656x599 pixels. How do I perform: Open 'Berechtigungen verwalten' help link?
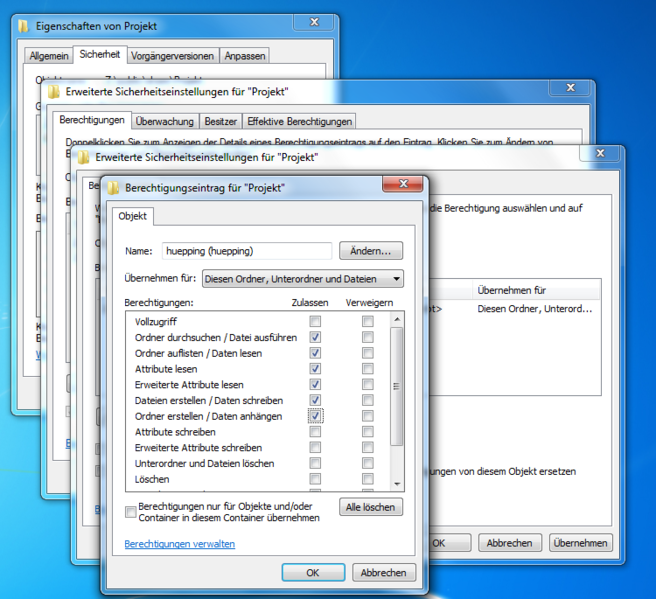click(x=180, y=544)
